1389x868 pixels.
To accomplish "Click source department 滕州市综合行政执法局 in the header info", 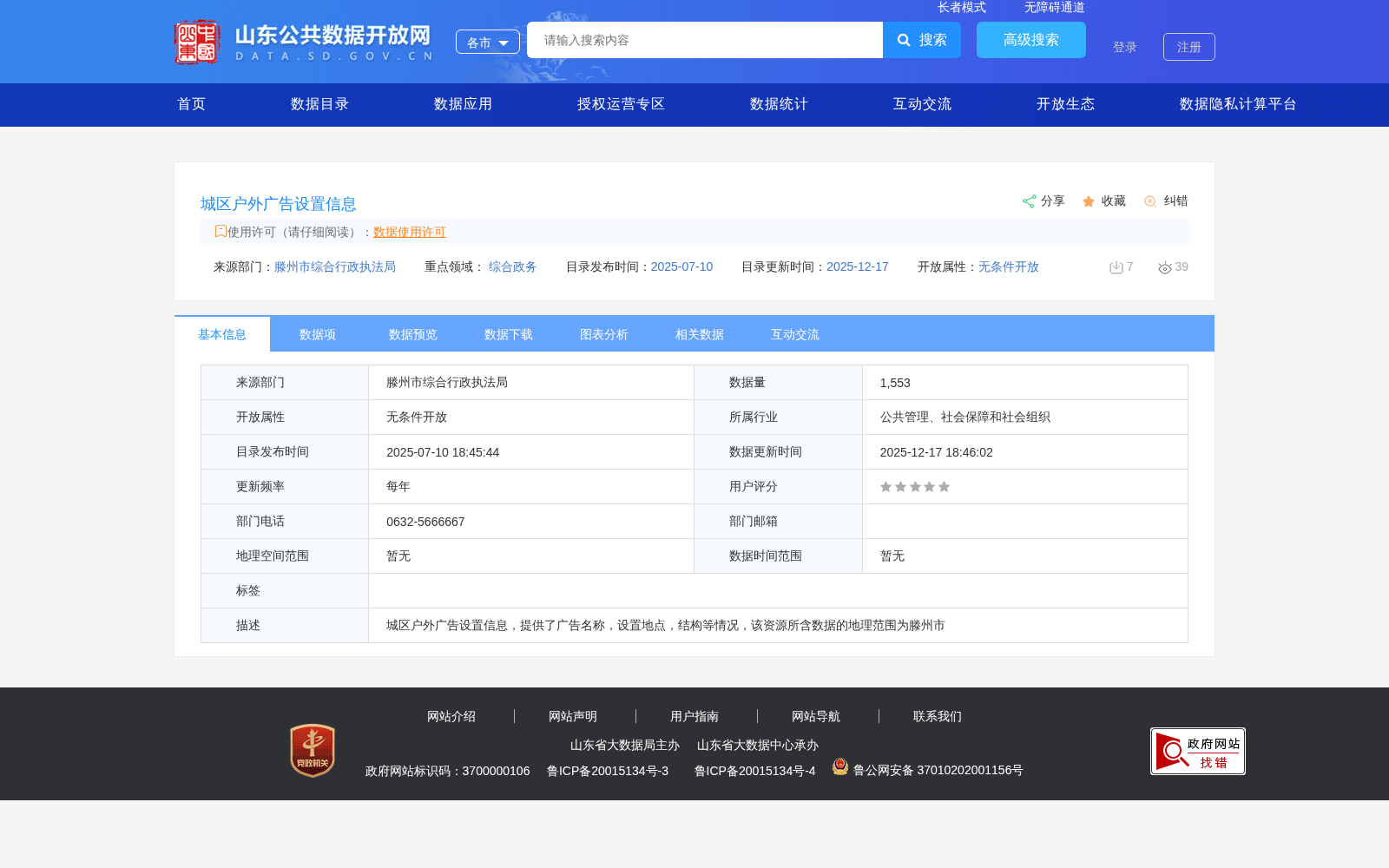I will [335, 266].
